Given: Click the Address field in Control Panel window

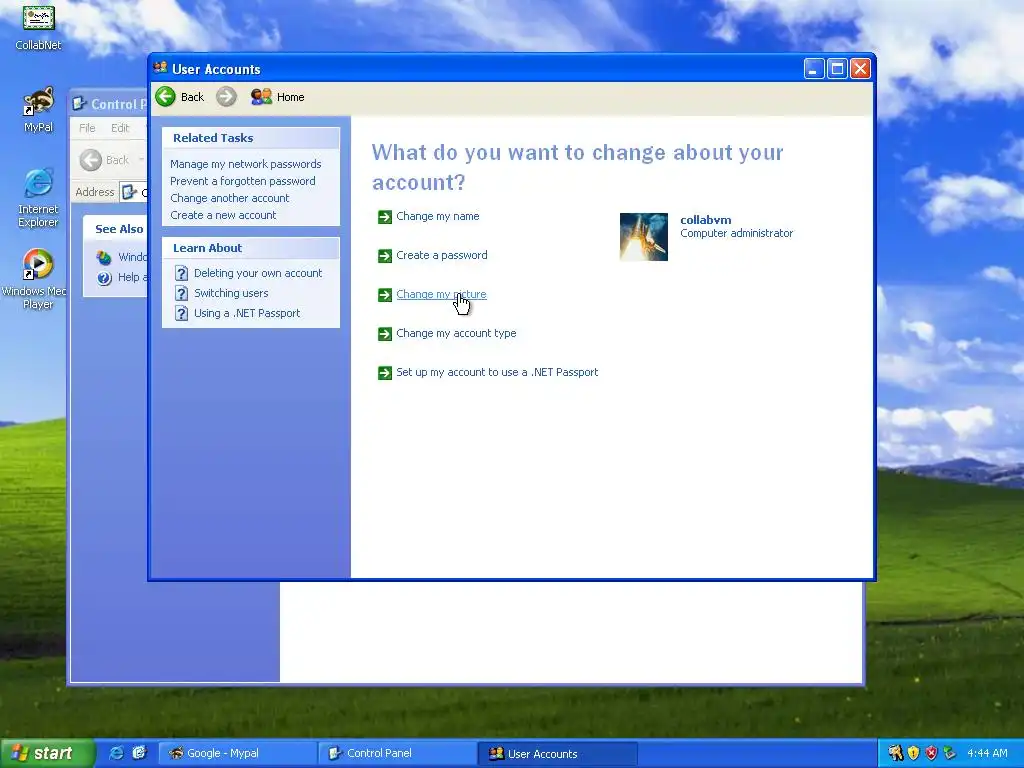Looking at the screenshot, I should pyautogui.click(x=135, y=192).
